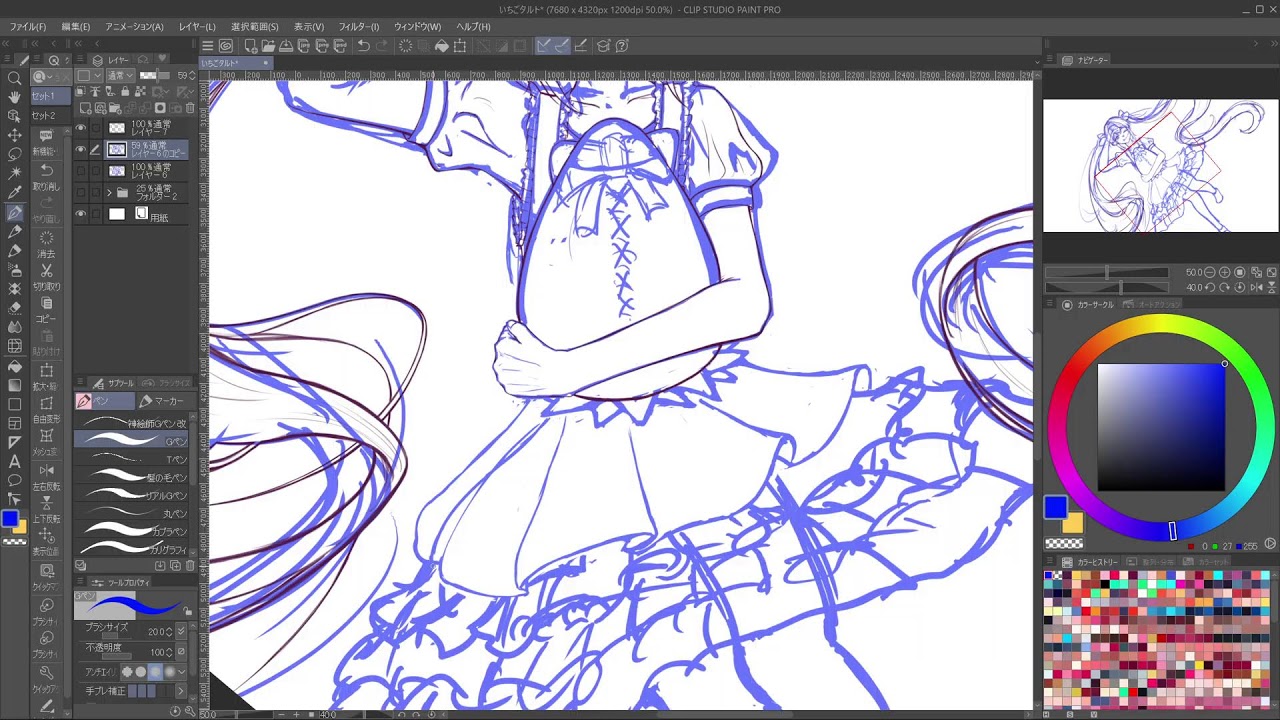
Task: Click the 切り取り scissors icon
Action: 46,272
